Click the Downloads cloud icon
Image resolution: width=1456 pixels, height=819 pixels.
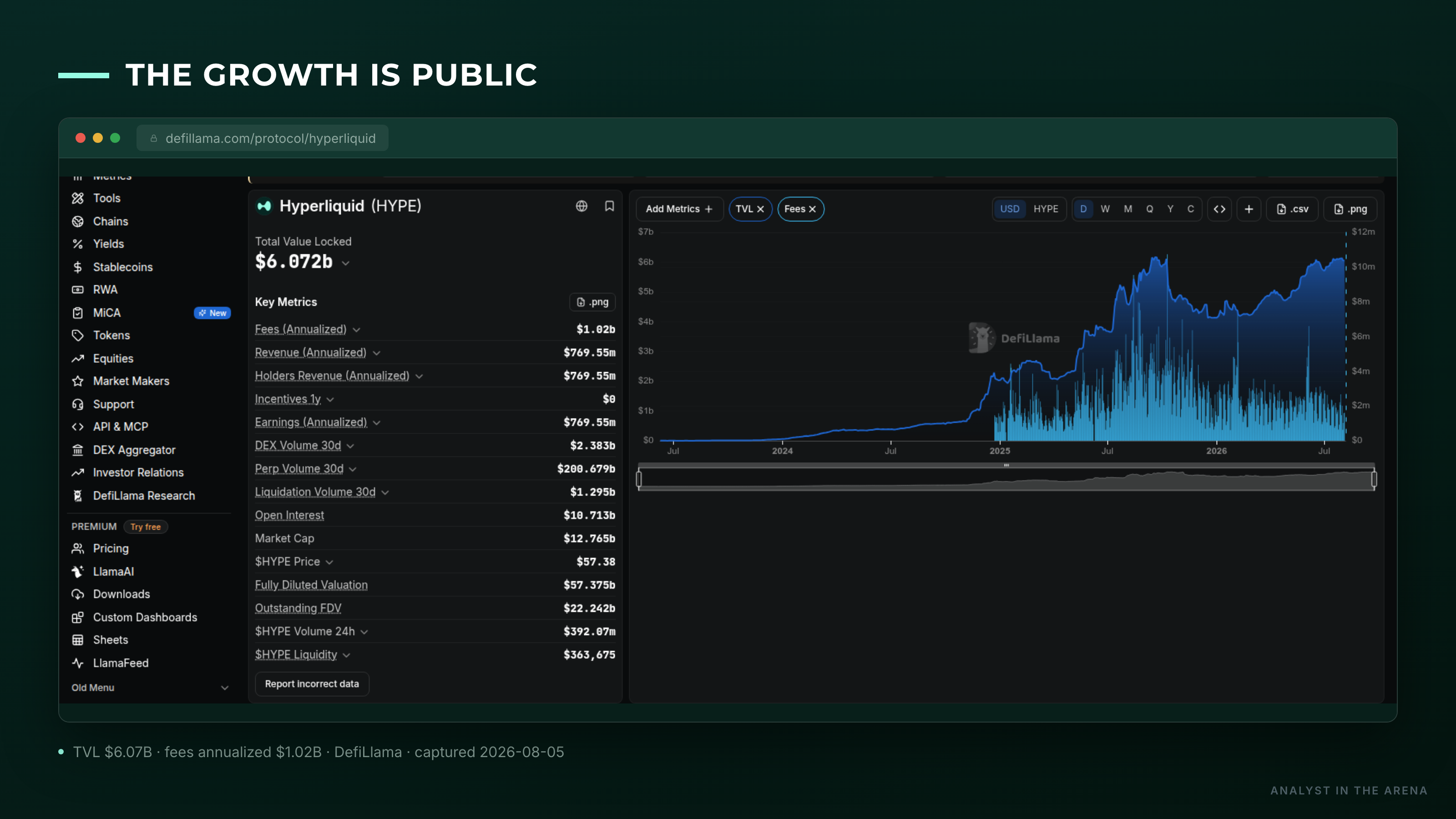pos(78,594)
